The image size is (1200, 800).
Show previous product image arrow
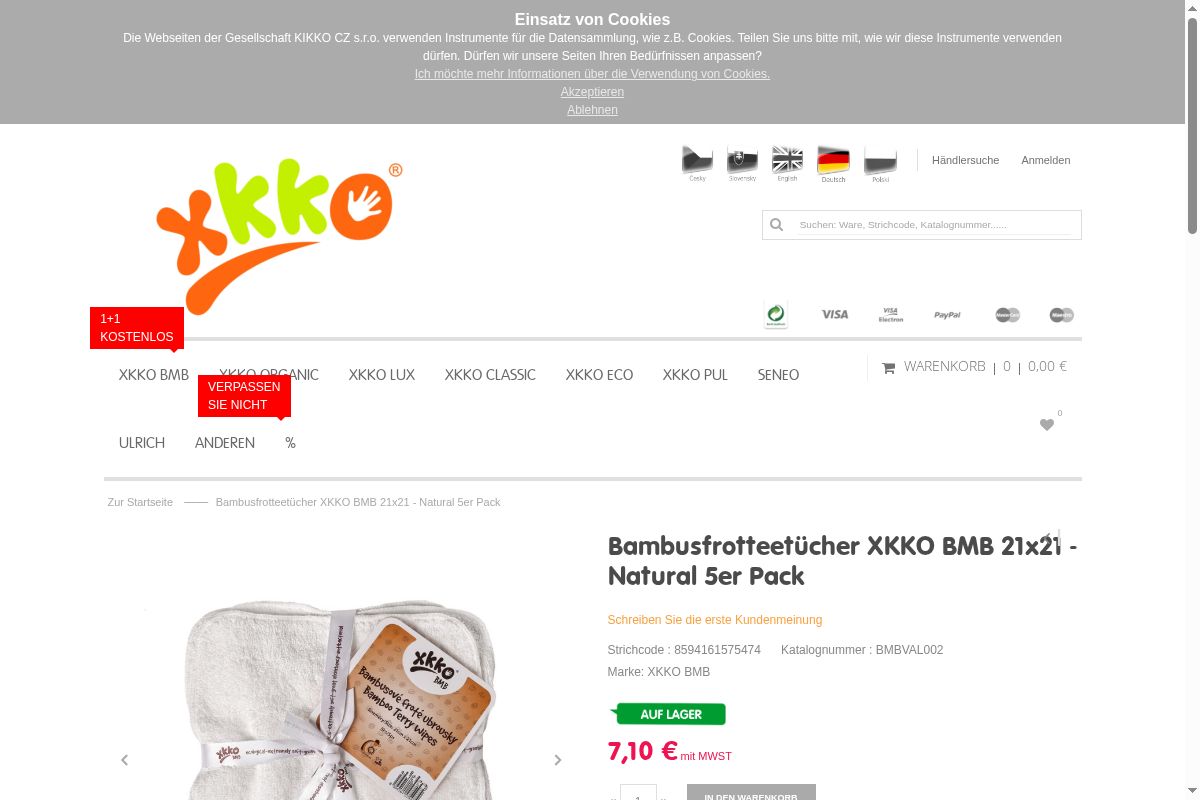click(124, 760)
